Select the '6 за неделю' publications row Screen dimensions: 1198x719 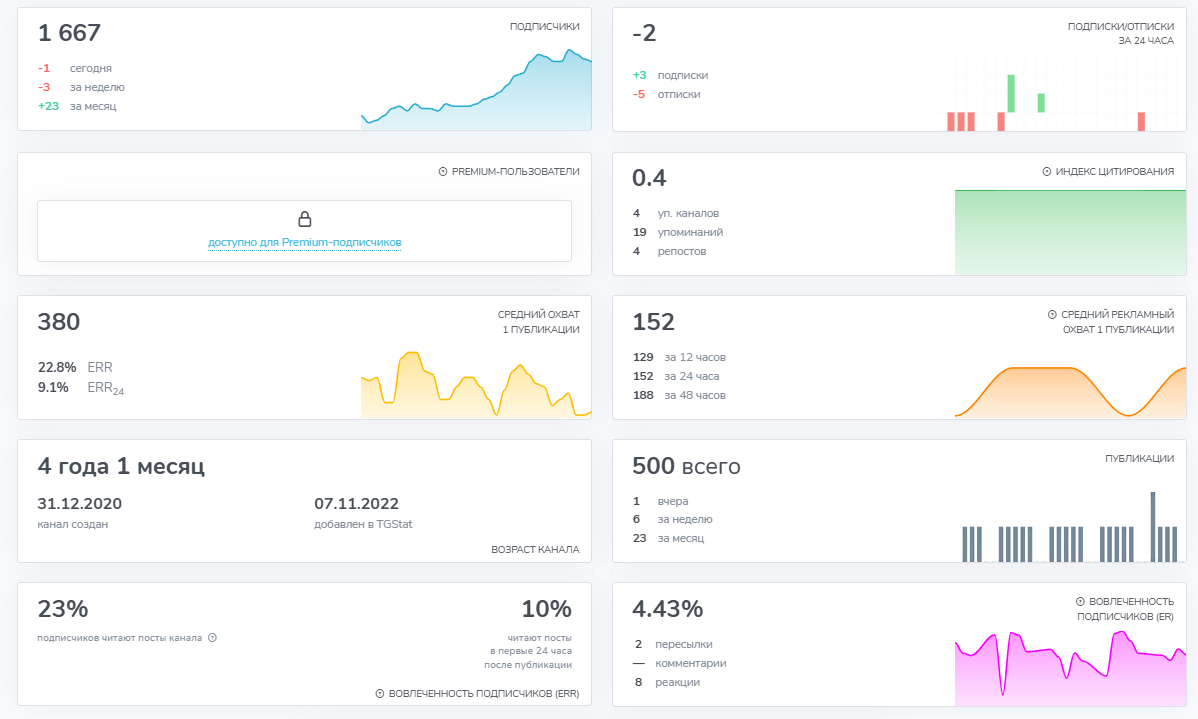click(672, 519)
